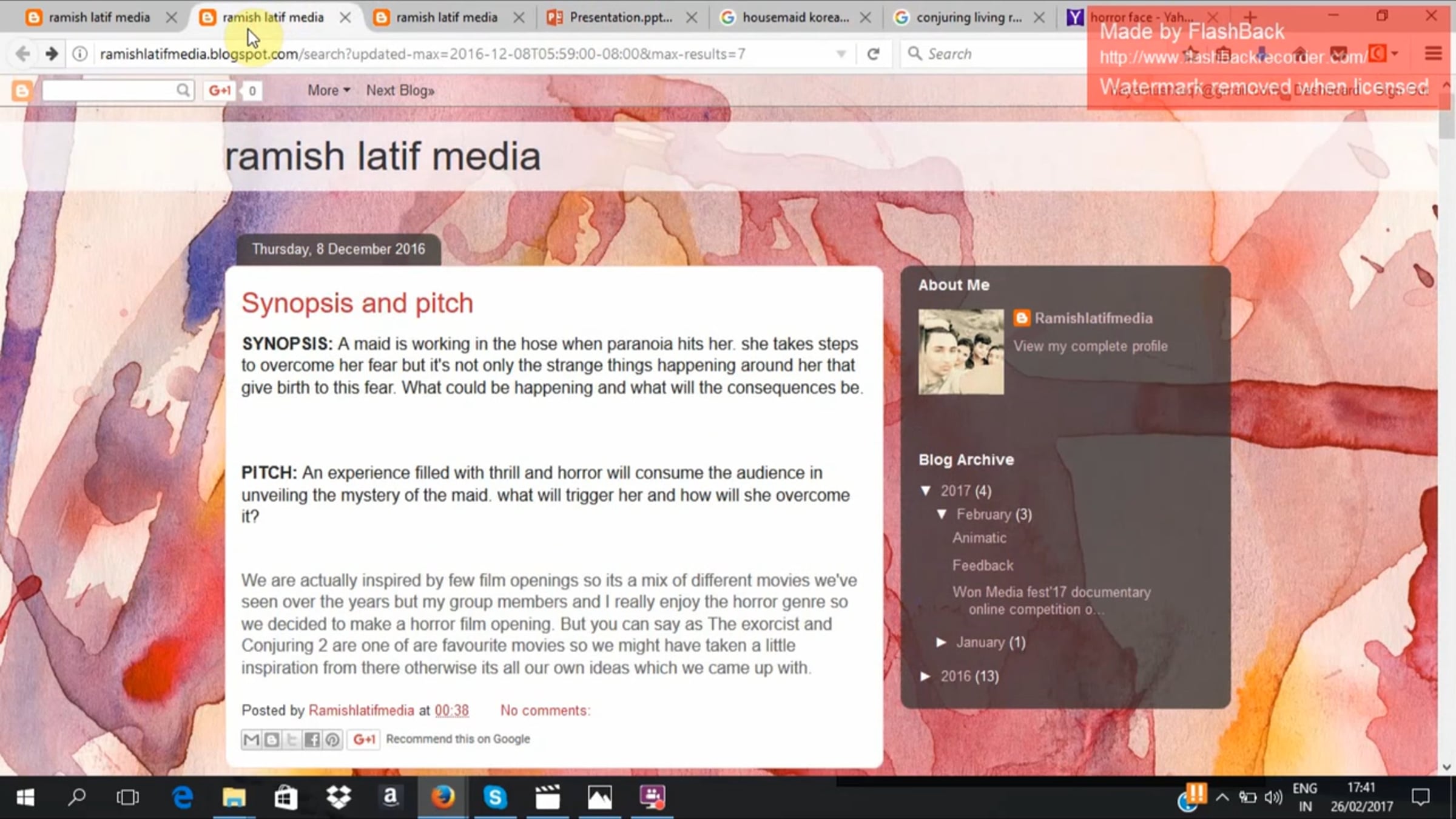Open the Windows Start menu
The width and height of the screenshot is (1456, 819).
[25, 797]
